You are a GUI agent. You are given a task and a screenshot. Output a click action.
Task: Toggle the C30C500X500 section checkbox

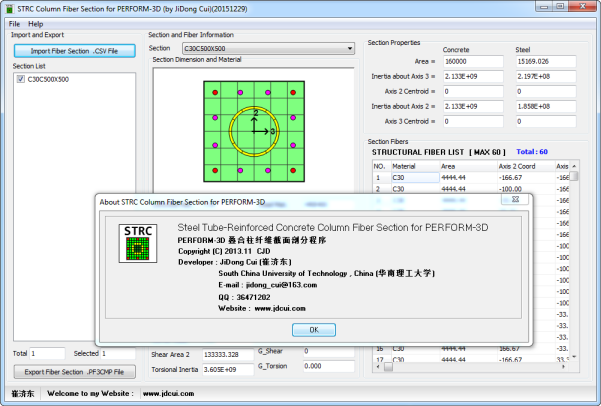point(21,79)
